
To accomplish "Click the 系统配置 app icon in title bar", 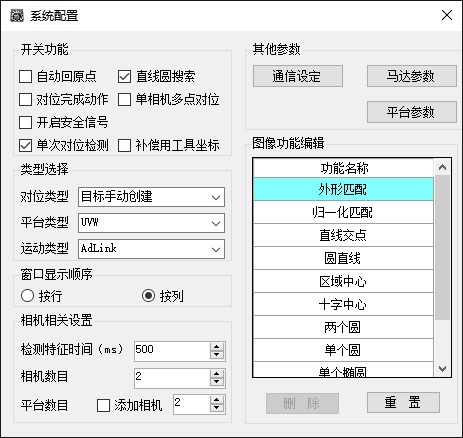I will tap(17, 15).
